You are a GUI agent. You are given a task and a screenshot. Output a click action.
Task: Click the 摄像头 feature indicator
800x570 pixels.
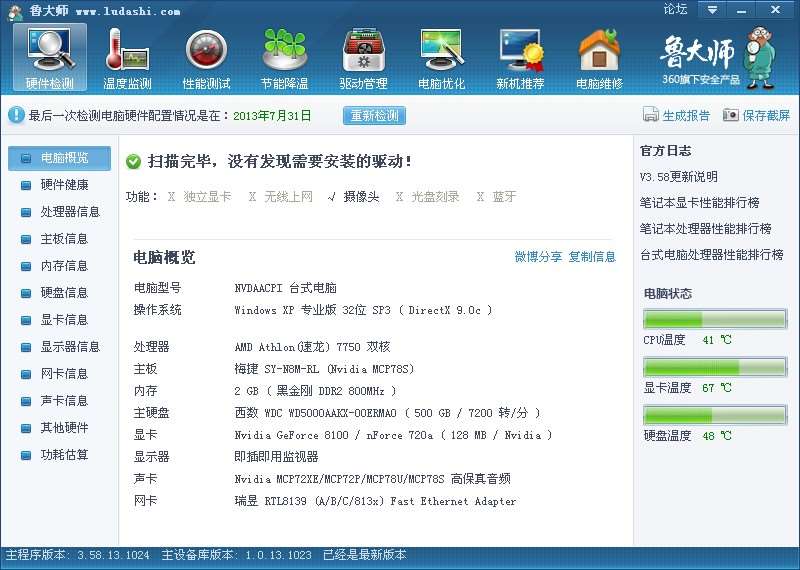[354, 196]
